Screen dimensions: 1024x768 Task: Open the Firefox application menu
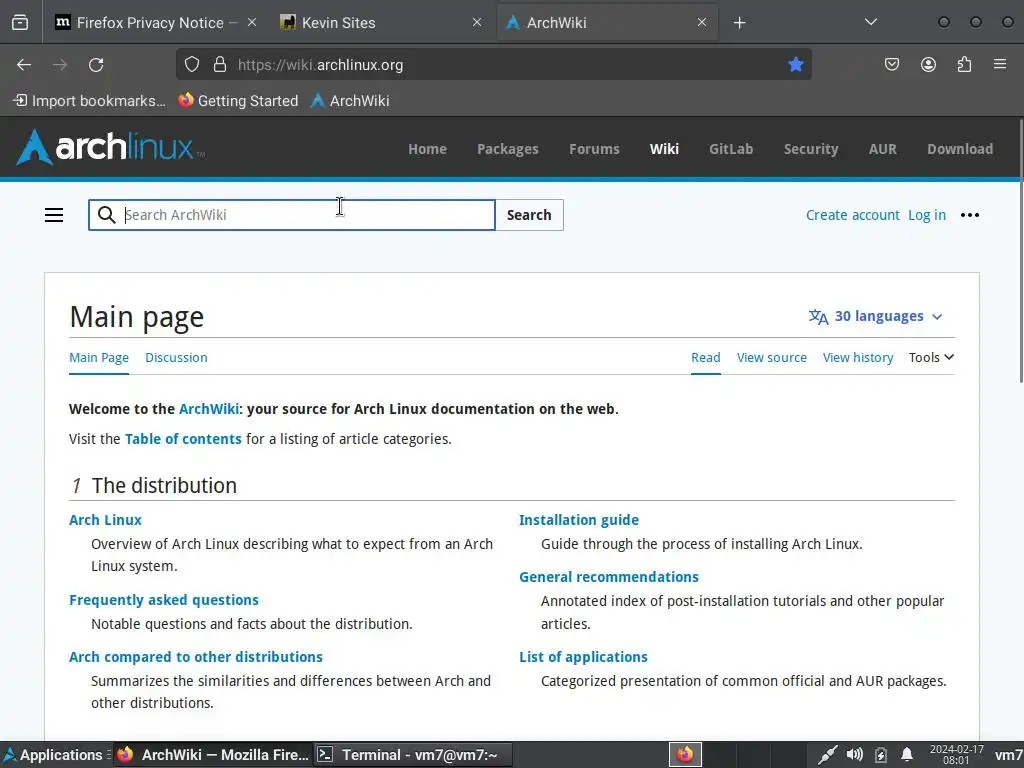(1000, 65)
